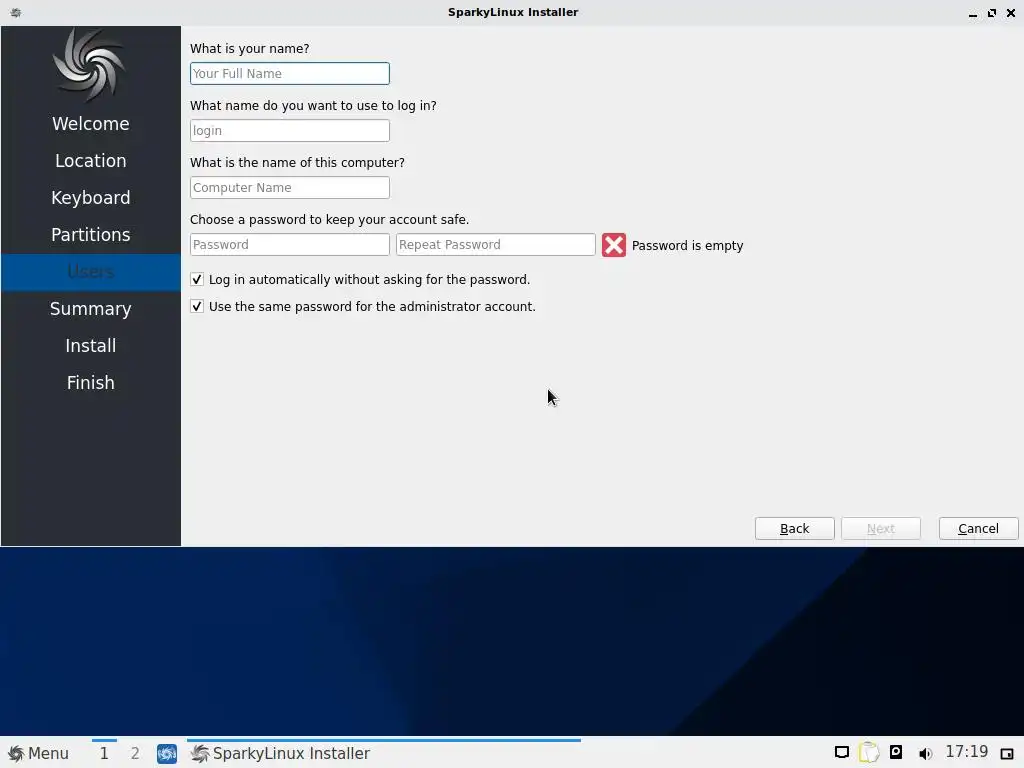The width and height of the screenshot is (1024, 768).
Task: Click 'Choose a password to keep your account safe' label
Action: [x=329, y=219]
